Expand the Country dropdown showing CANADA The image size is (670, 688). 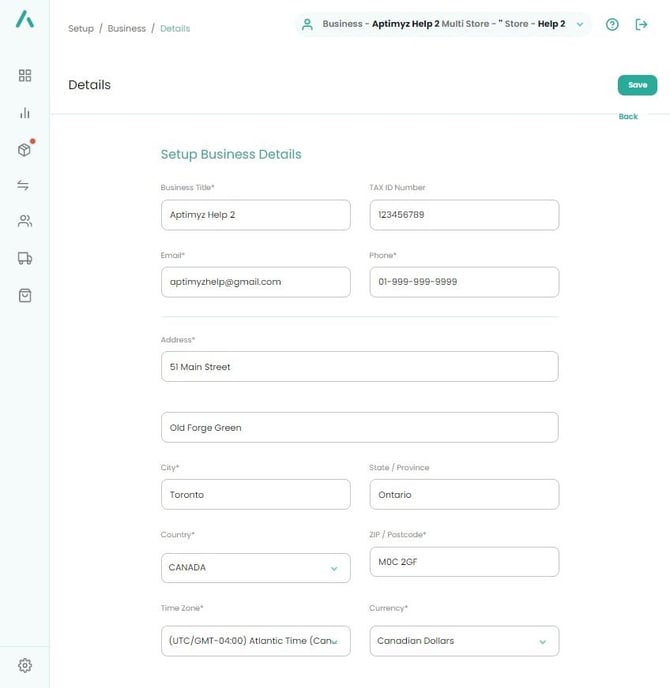[255, 568]
